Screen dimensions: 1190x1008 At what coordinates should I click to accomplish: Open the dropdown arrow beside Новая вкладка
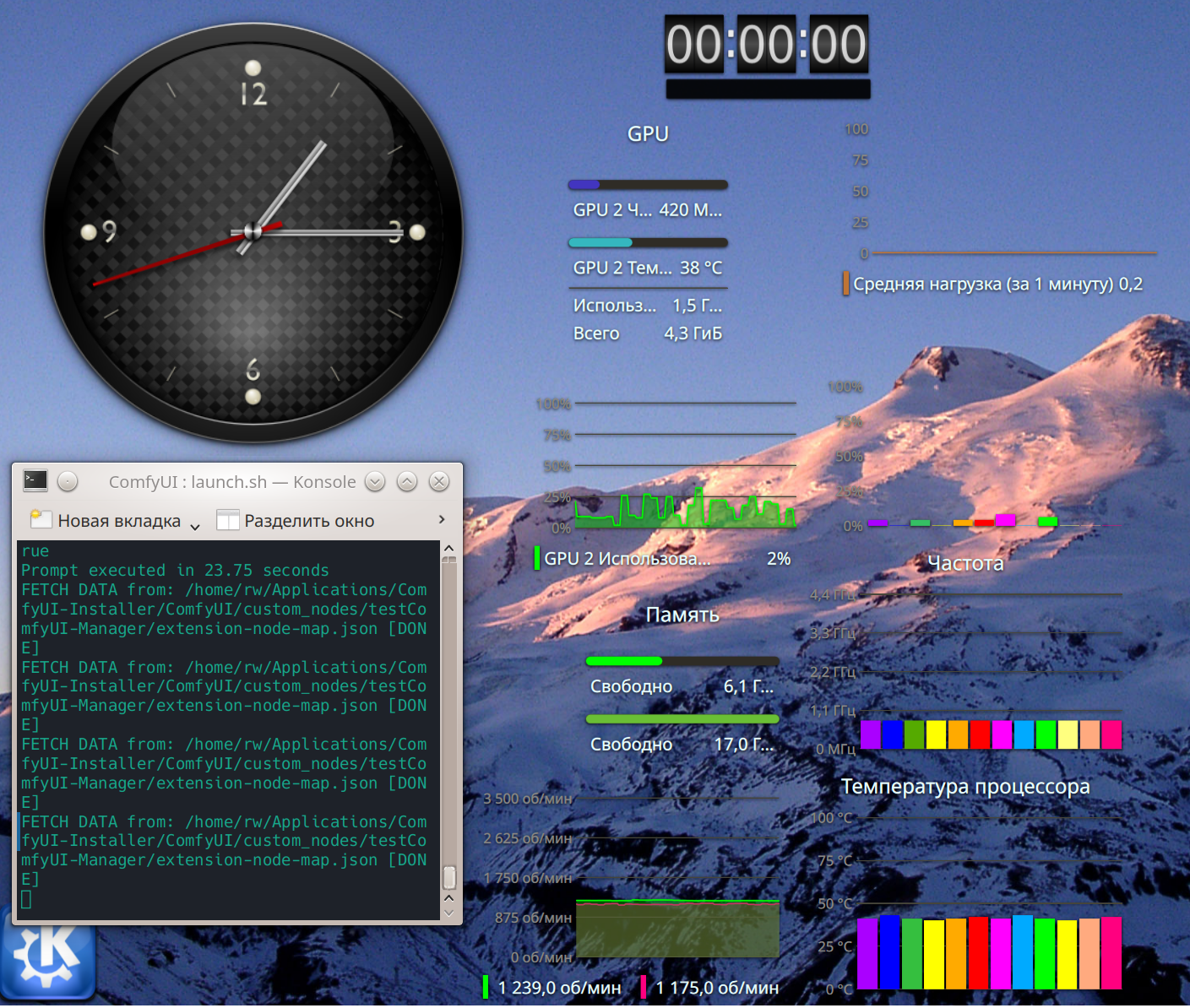195,525
